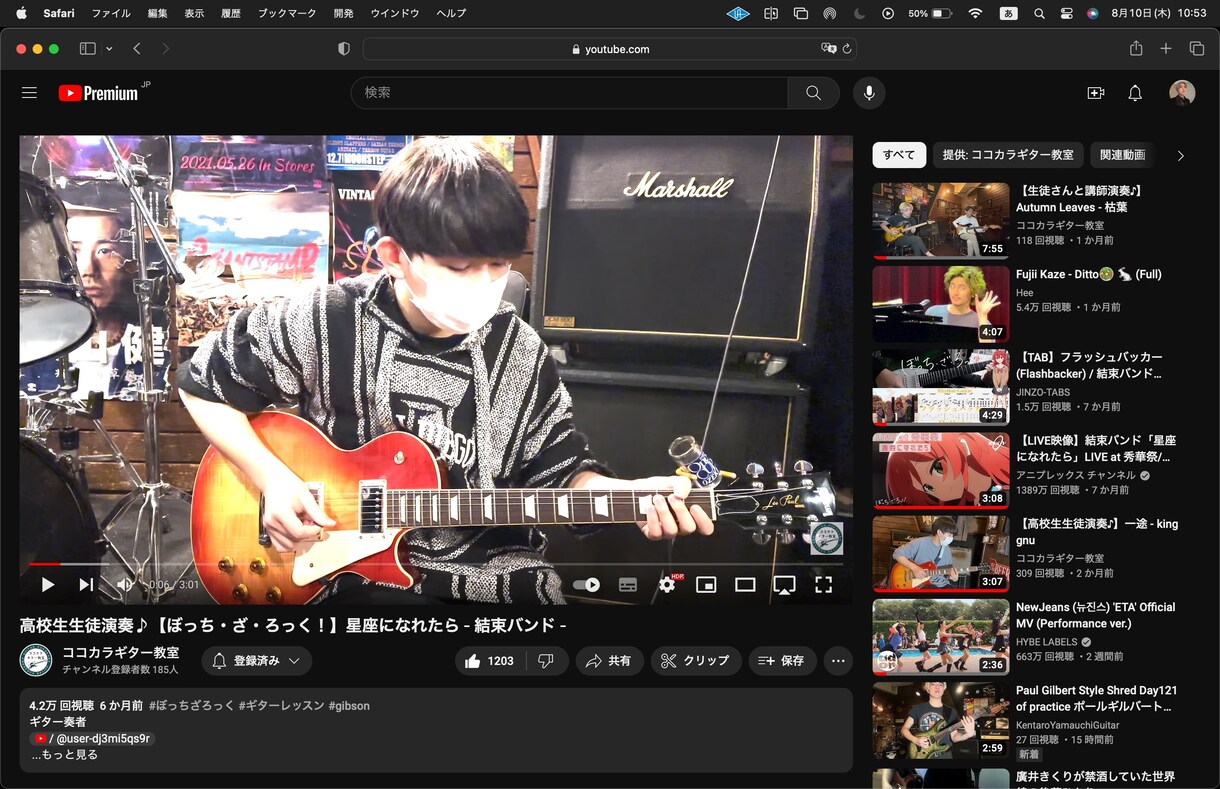This screenshot has height=789, width=1220.
Task: Open the ブックマーク menu
Action: pyautogui.click(x=287, y=13)
